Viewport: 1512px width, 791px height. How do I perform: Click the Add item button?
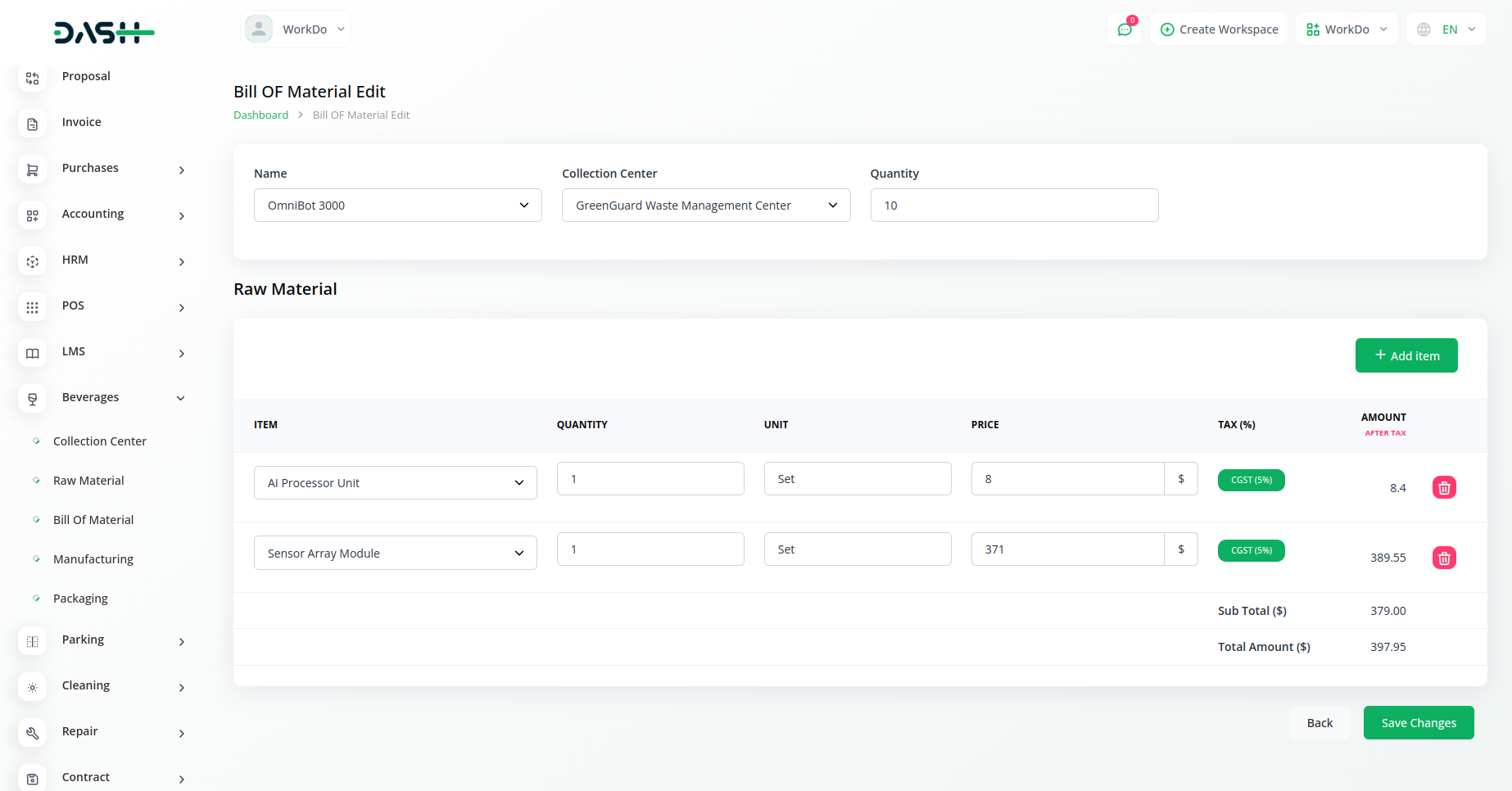(x=1406, y=355)
